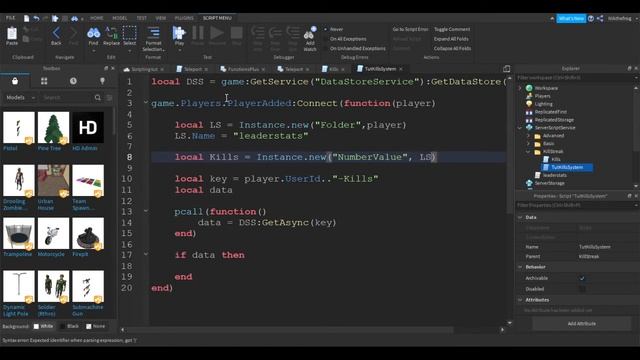
Task: Open the Recent clock tab in Toolbox
Action: tap(73, 81)
